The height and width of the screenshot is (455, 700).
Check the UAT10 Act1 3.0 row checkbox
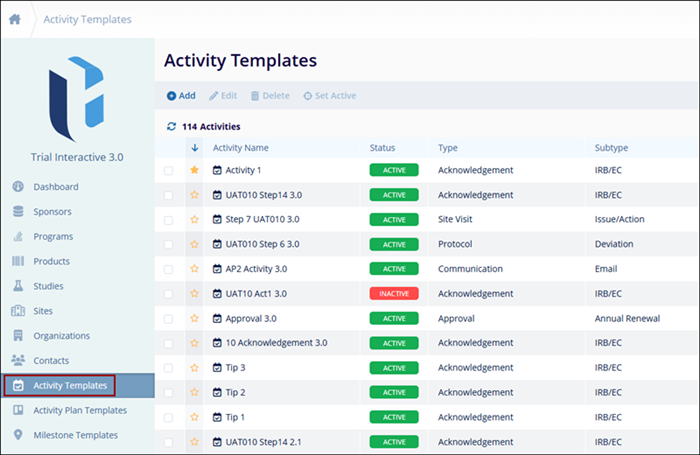tap(168, 294)
